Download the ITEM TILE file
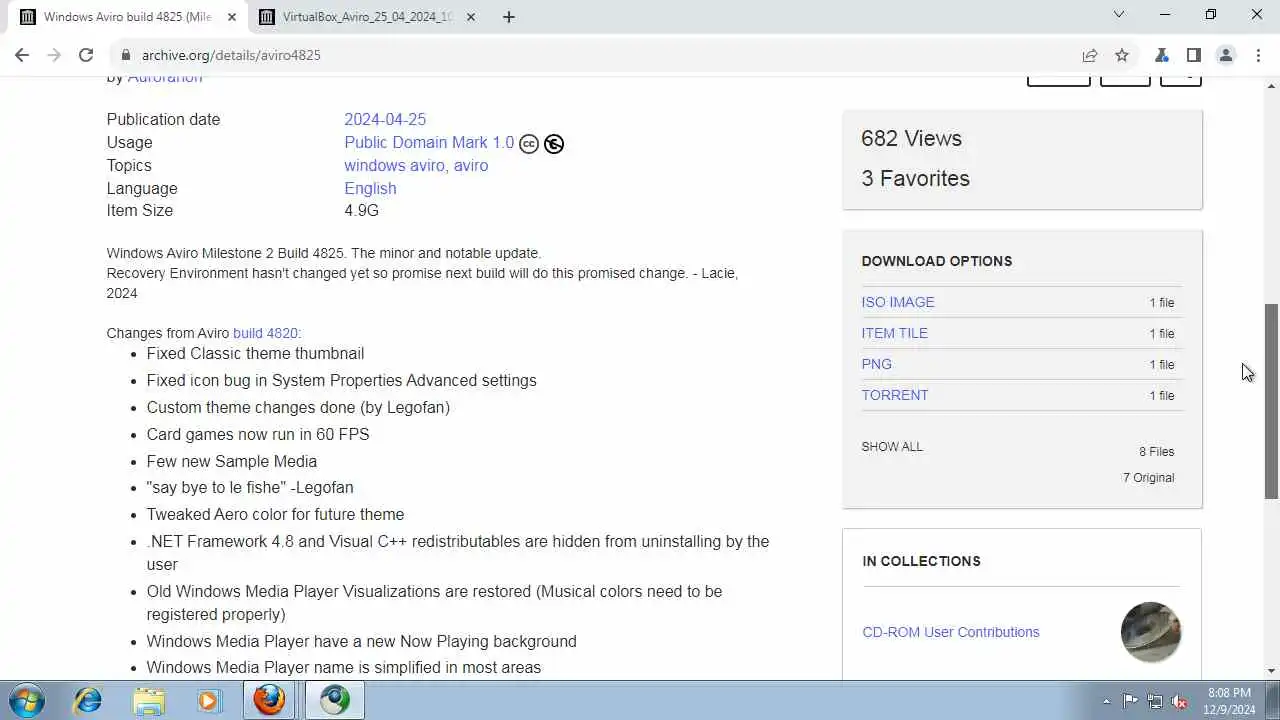1280x720 pixels. pos(895,333)
